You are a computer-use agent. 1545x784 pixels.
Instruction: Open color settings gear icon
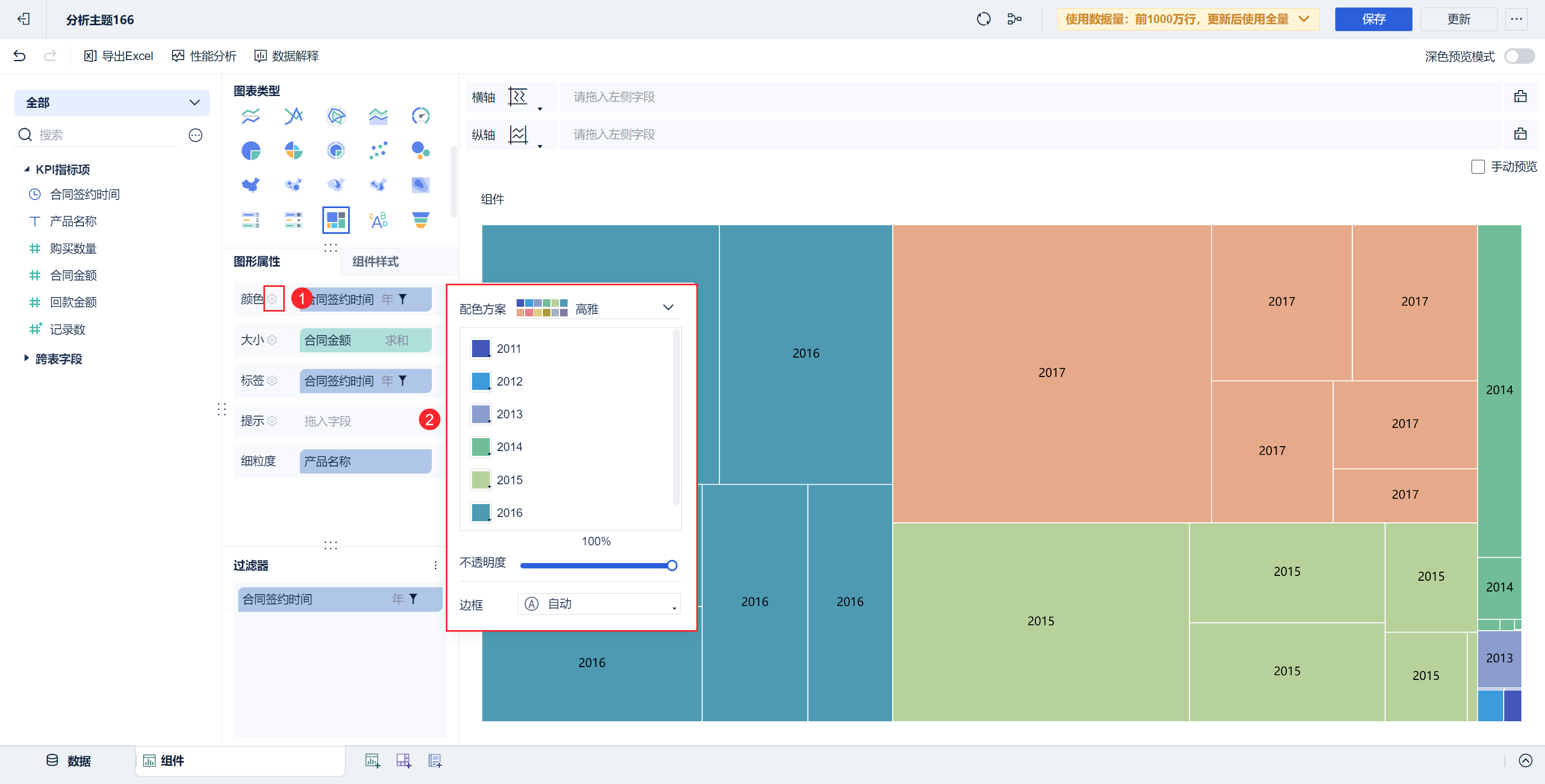tap(273, 299)
